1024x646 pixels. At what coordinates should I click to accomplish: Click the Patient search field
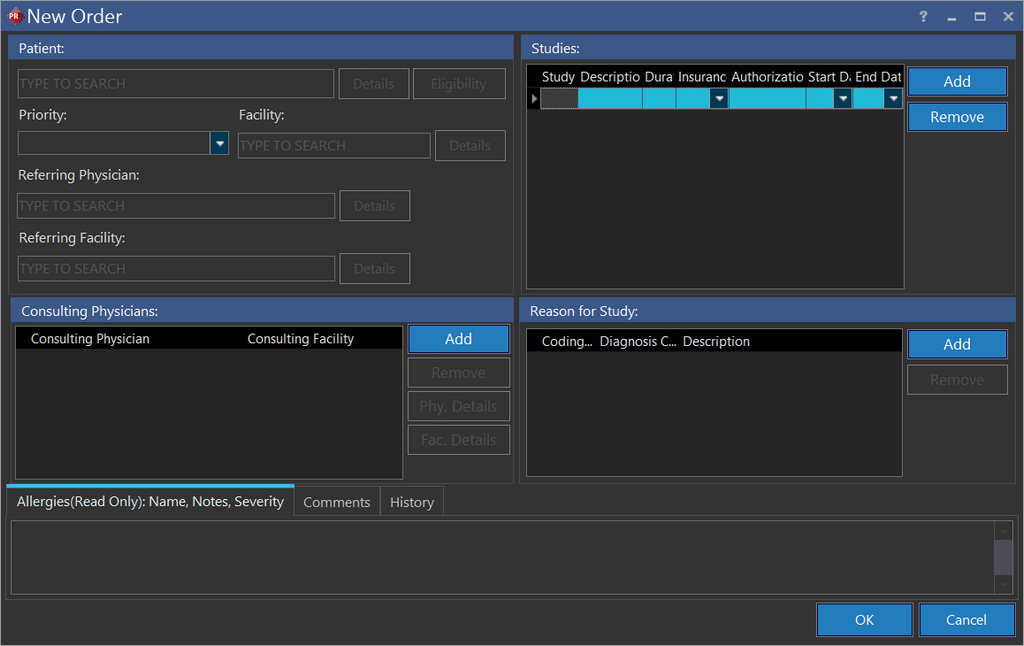[x=176, y=84]
